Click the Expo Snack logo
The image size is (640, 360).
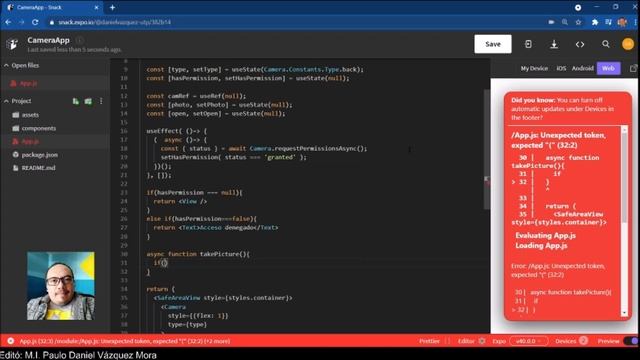coord(13,44)
